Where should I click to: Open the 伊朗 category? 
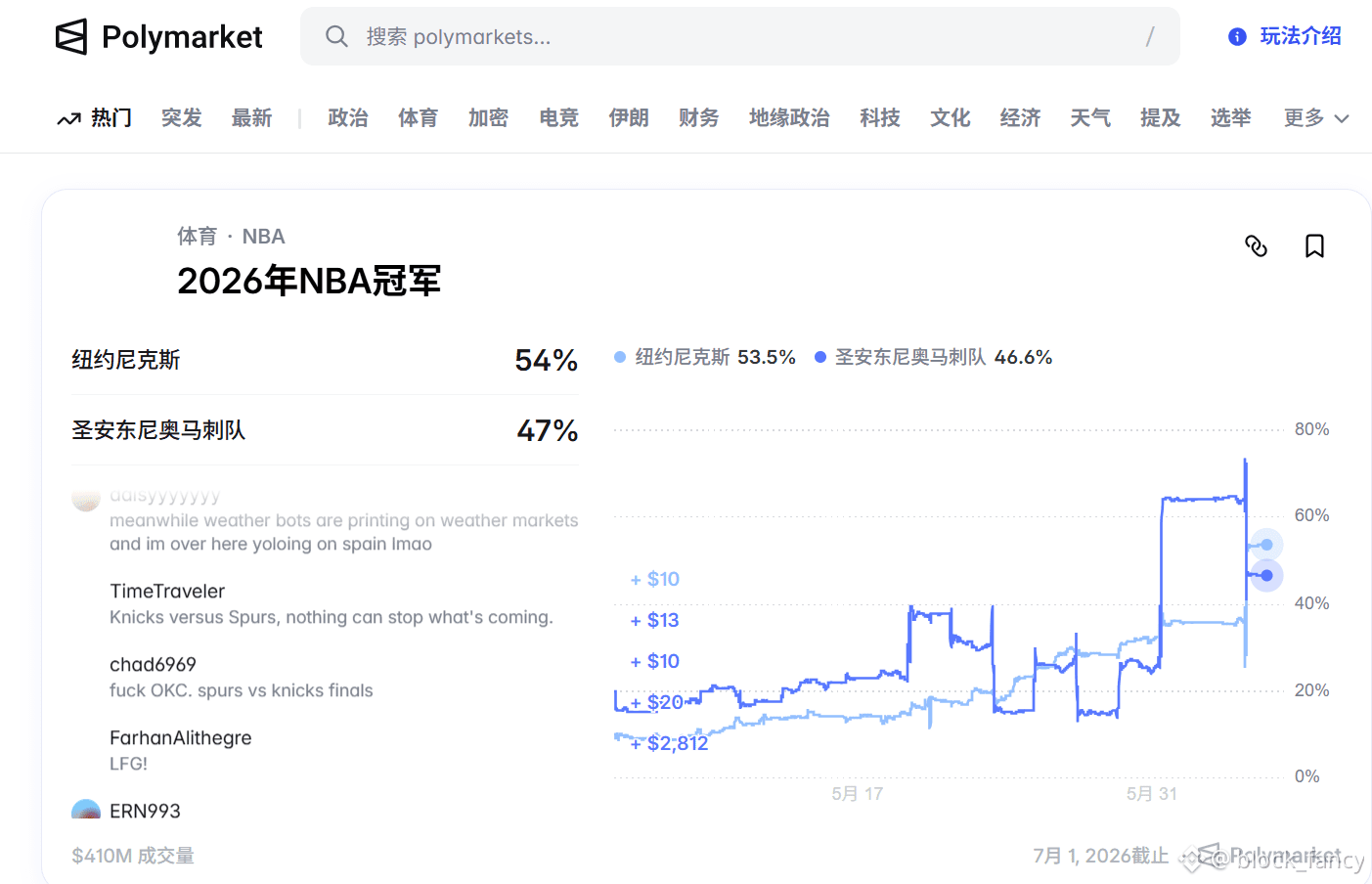[x=629, y=118]
